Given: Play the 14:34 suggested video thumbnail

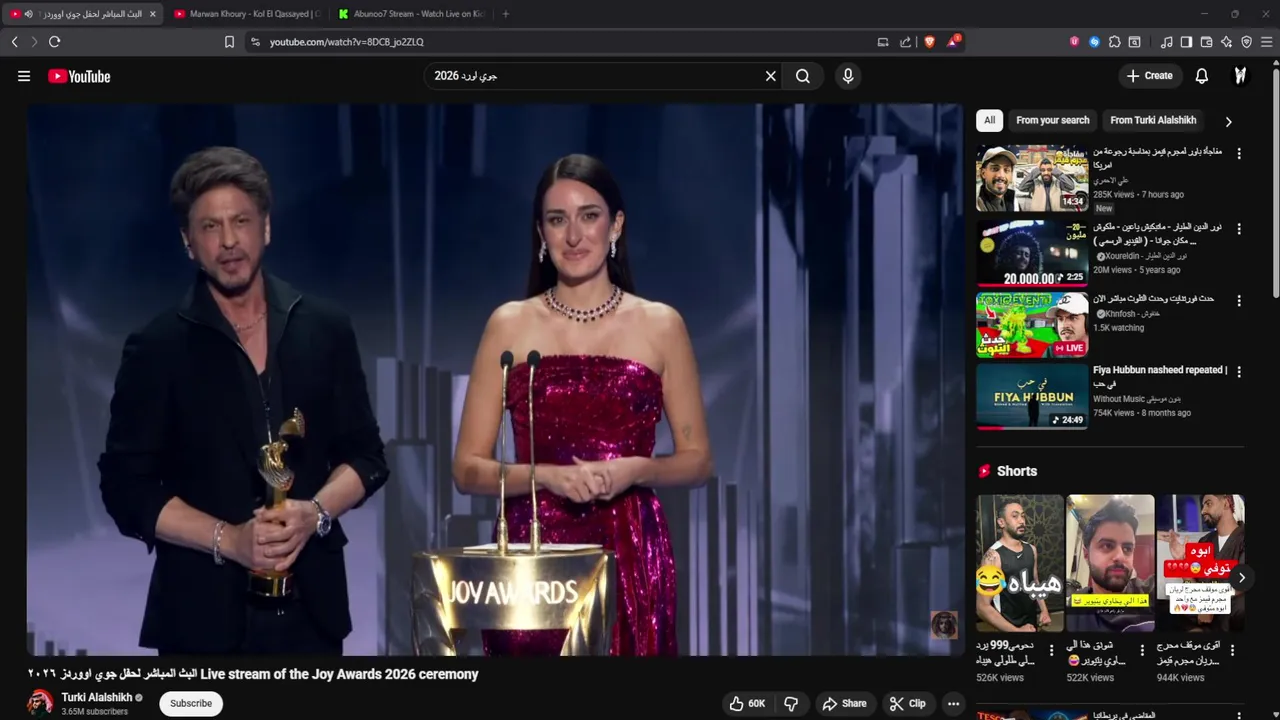Looking at the screenshot, I should tap(1032, 178).
